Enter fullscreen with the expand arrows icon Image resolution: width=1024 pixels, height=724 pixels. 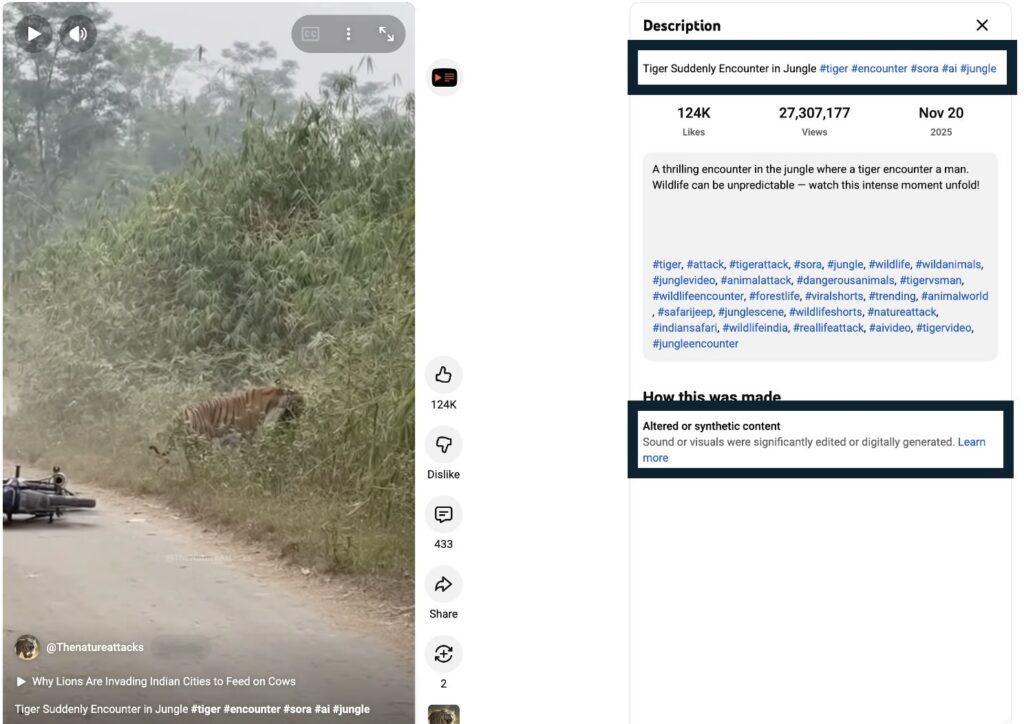pos(386,34)
